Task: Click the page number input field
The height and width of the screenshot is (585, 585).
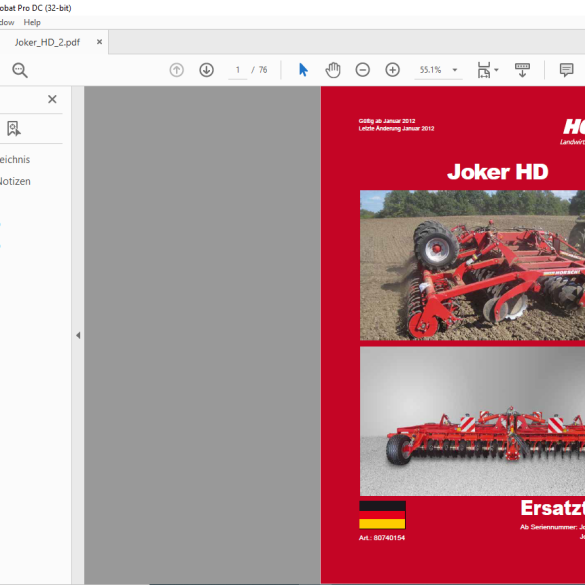Action: pos(238,70)
